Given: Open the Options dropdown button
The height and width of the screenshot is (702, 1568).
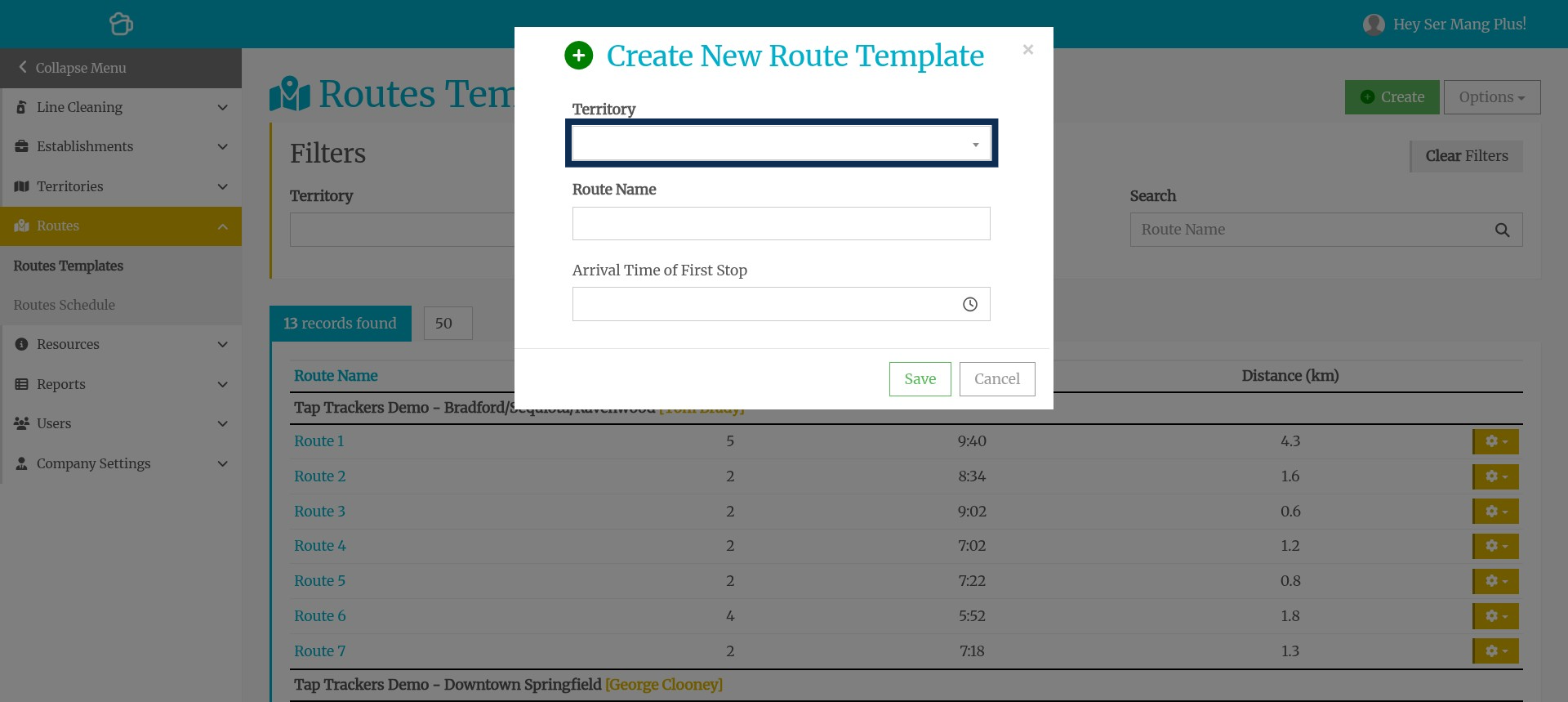Looking at the screenshot, I should coord(1491,97).
